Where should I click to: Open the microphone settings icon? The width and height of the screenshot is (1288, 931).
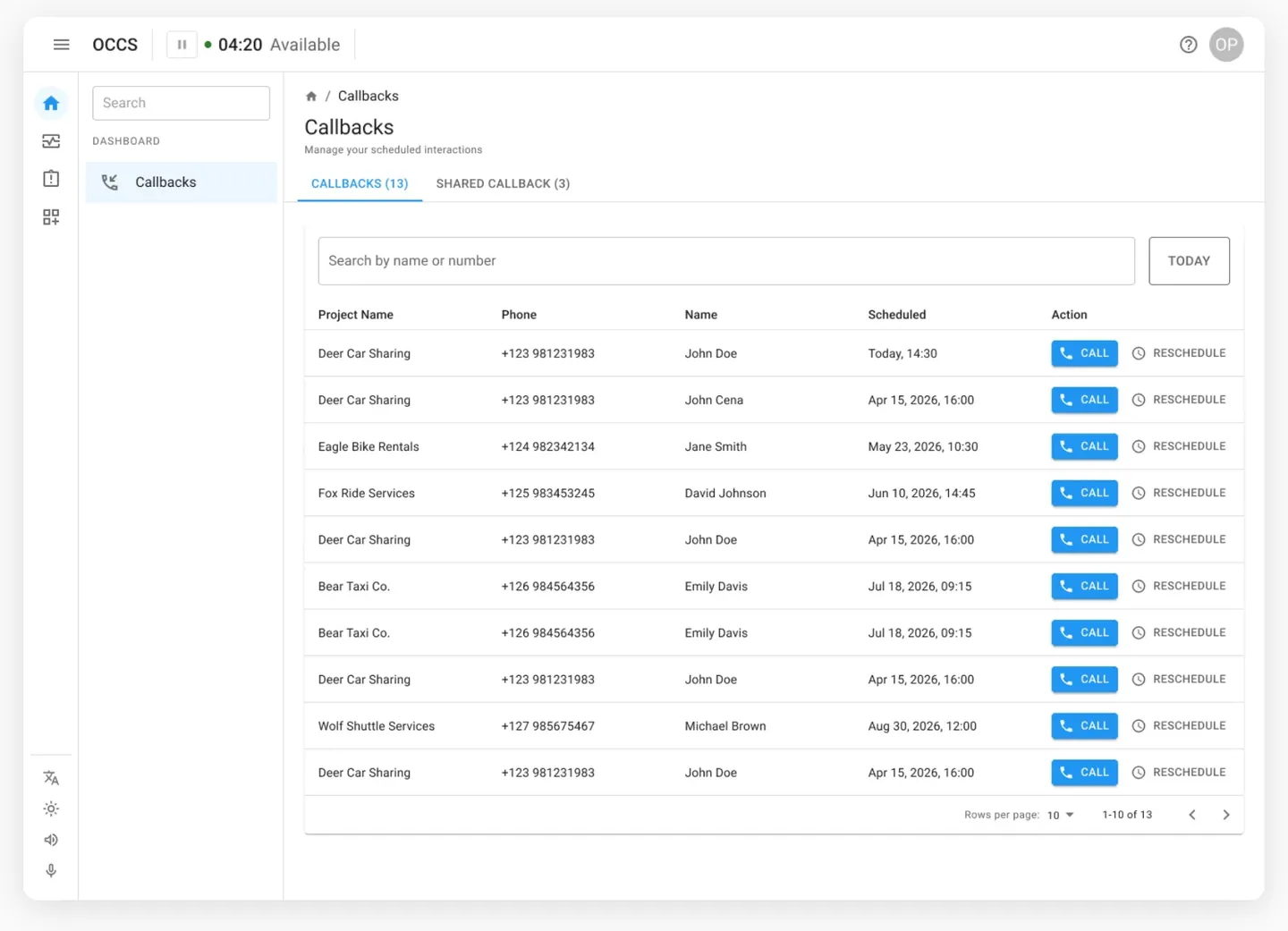[51, 870]
